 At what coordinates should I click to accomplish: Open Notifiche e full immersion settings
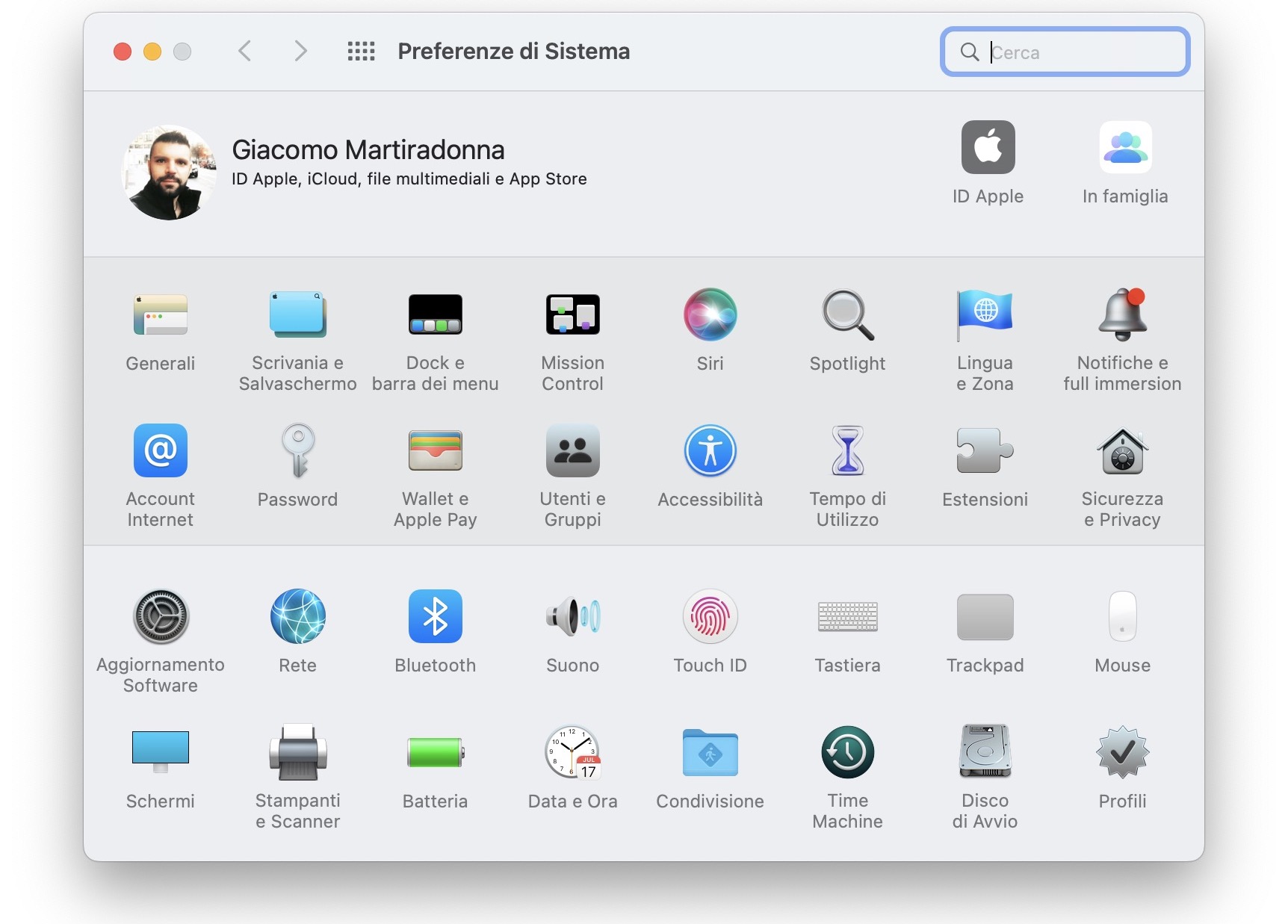pos(1122,315)
